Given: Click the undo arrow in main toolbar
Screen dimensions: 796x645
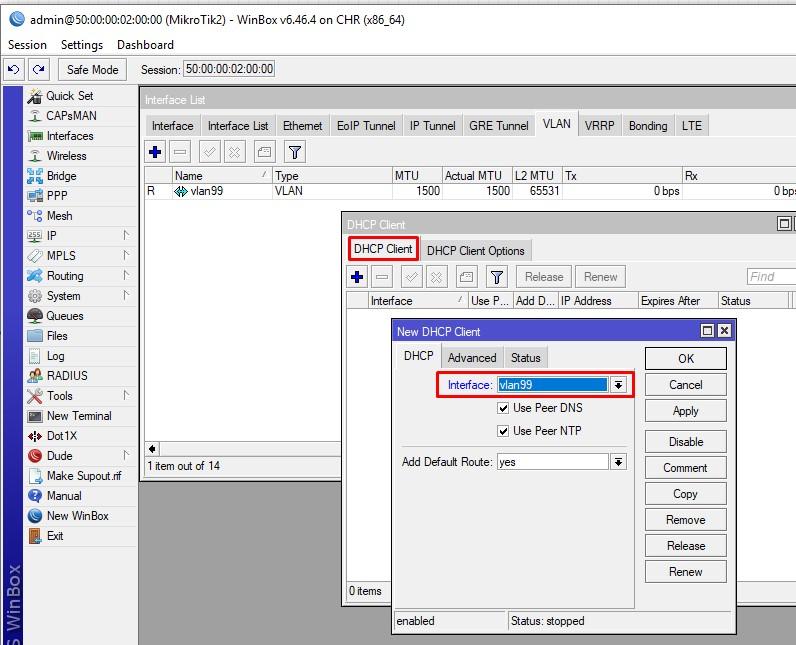Looking at the screenshot, I should tap(14, 69).
